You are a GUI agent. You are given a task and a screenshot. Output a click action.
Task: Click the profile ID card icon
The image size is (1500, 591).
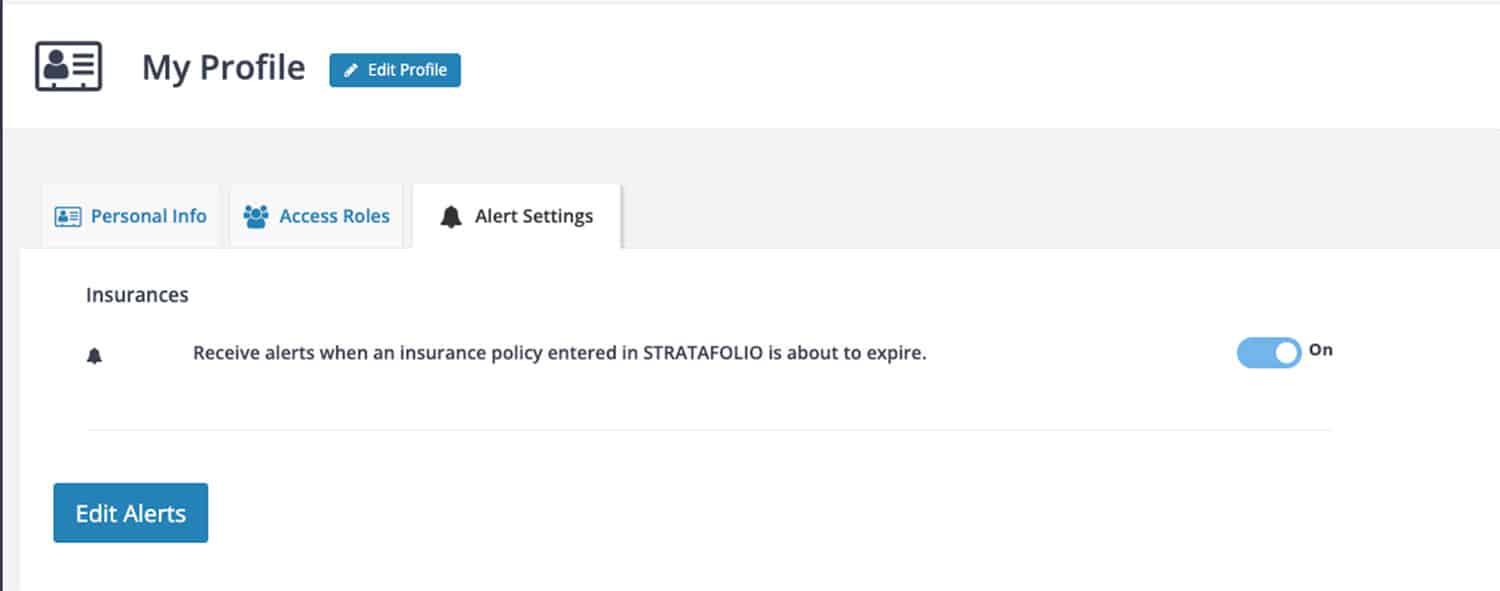(x=68, y=67)
